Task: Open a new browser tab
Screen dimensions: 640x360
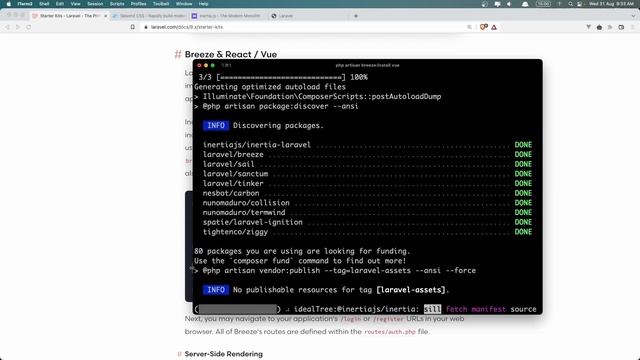Action: [356, 16]
